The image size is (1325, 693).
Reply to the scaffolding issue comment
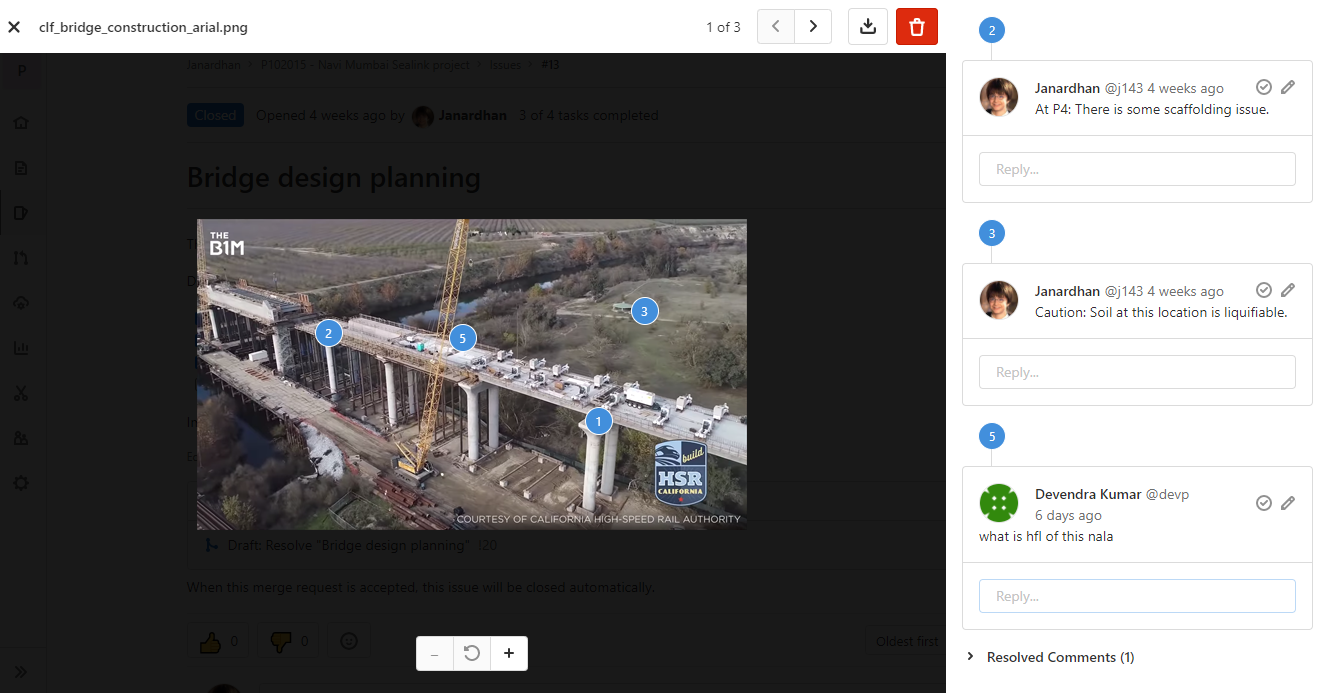1137,169
